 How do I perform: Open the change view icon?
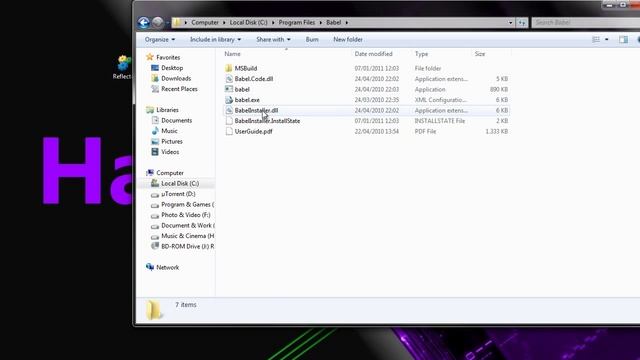596,40
